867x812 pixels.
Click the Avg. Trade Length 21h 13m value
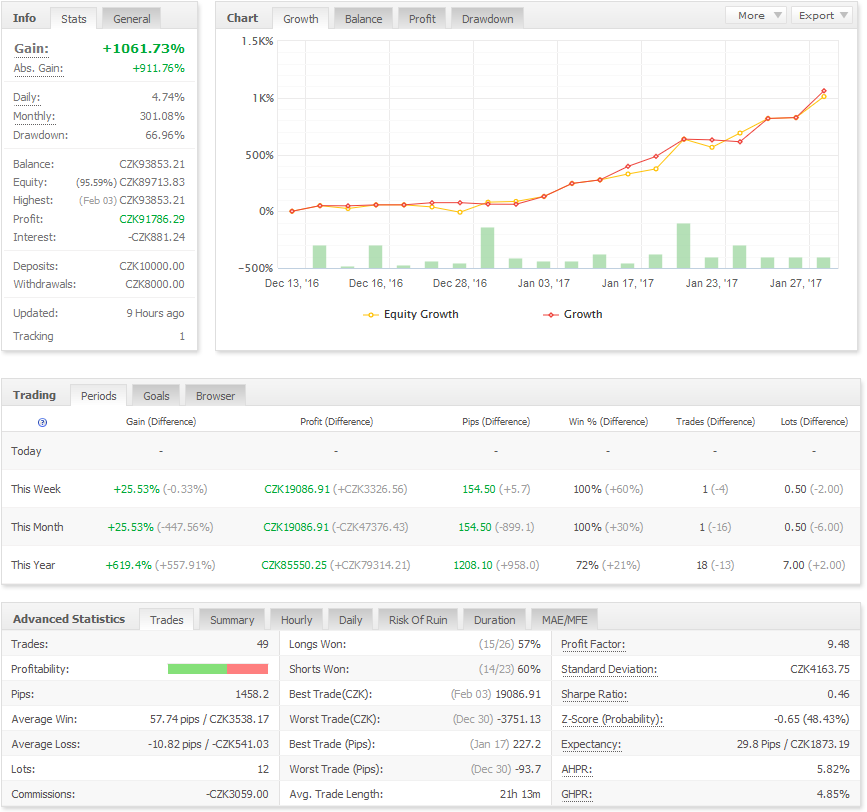point(520,794)
